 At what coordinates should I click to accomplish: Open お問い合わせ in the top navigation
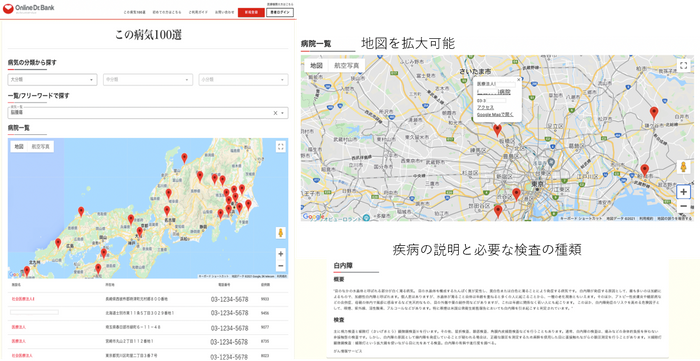[x=224, y=12]
